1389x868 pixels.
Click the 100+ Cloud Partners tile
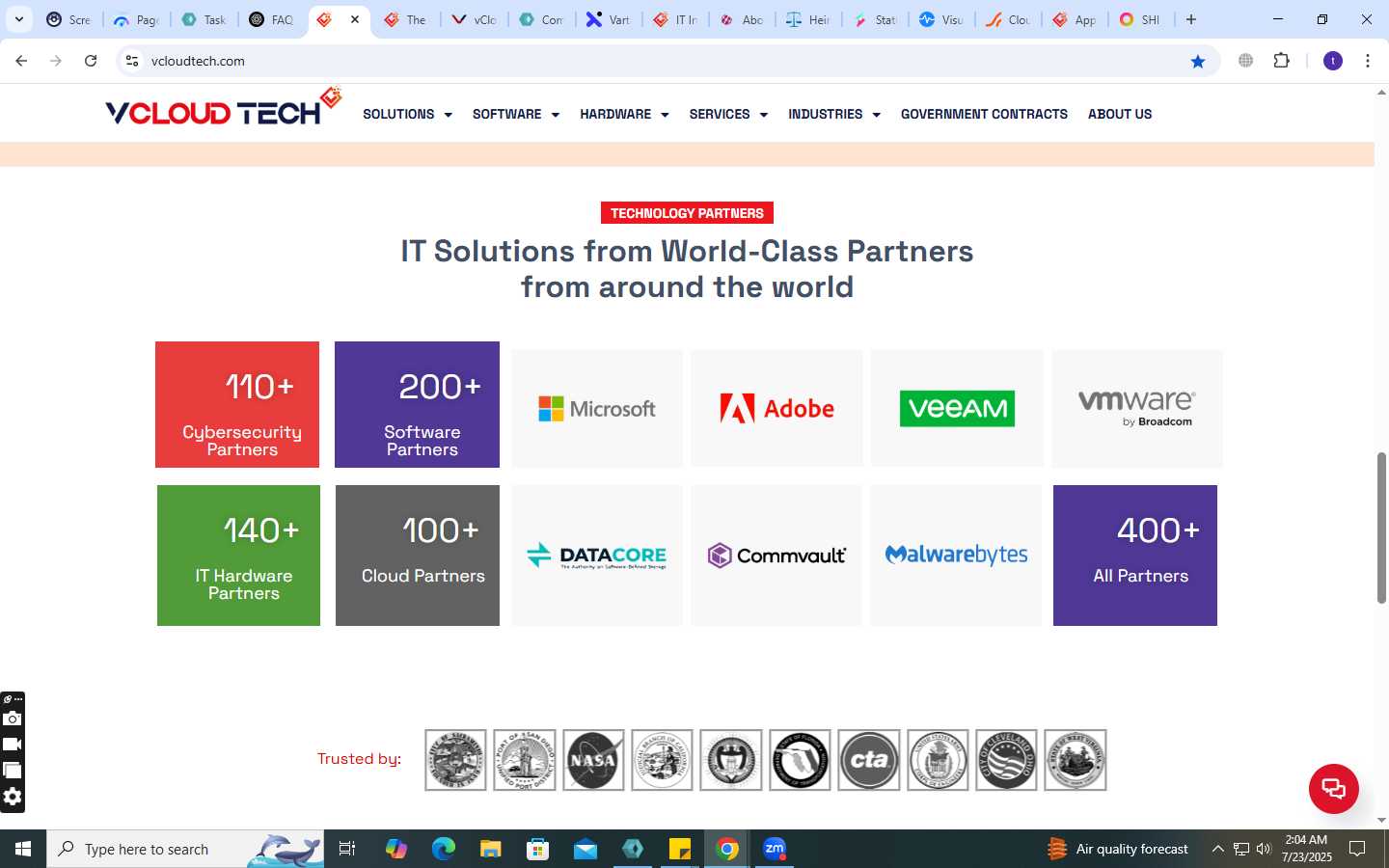[x=418, y=556]
